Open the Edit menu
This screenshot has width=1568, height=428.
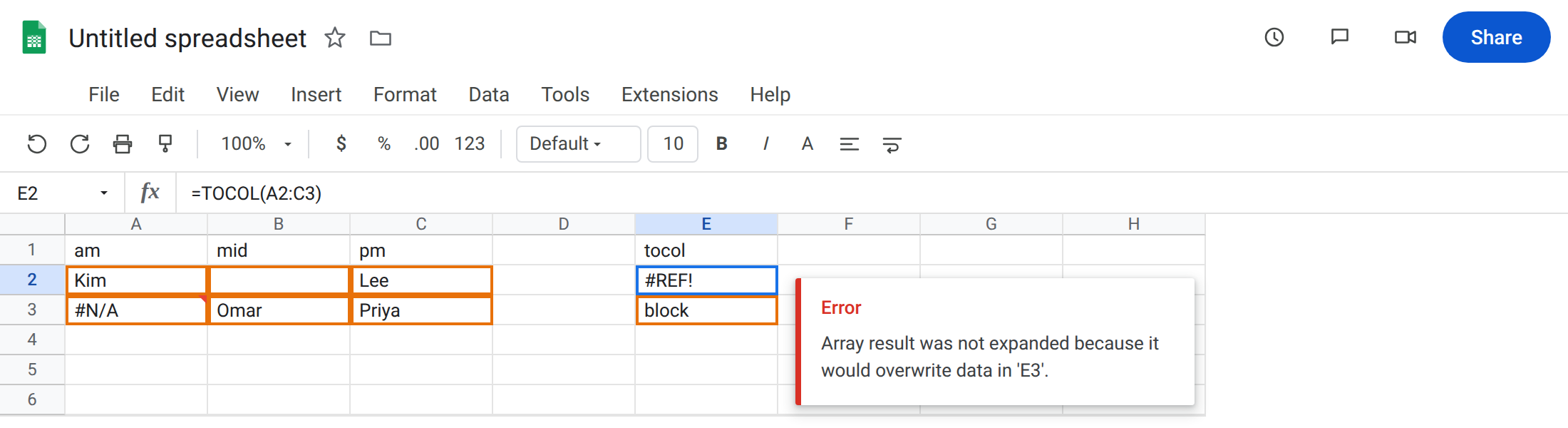(x=168, y=95)
